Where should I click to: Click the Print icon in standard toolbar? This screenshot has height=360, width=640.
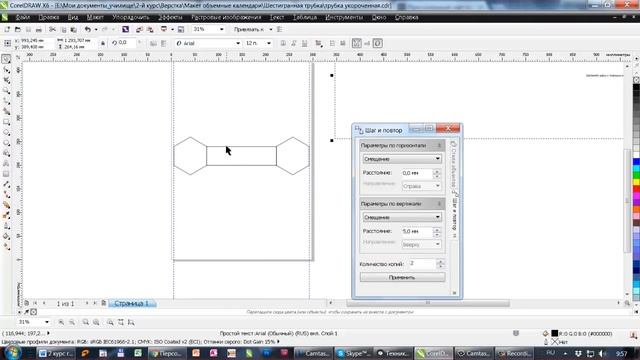click(x=39, y=29)
